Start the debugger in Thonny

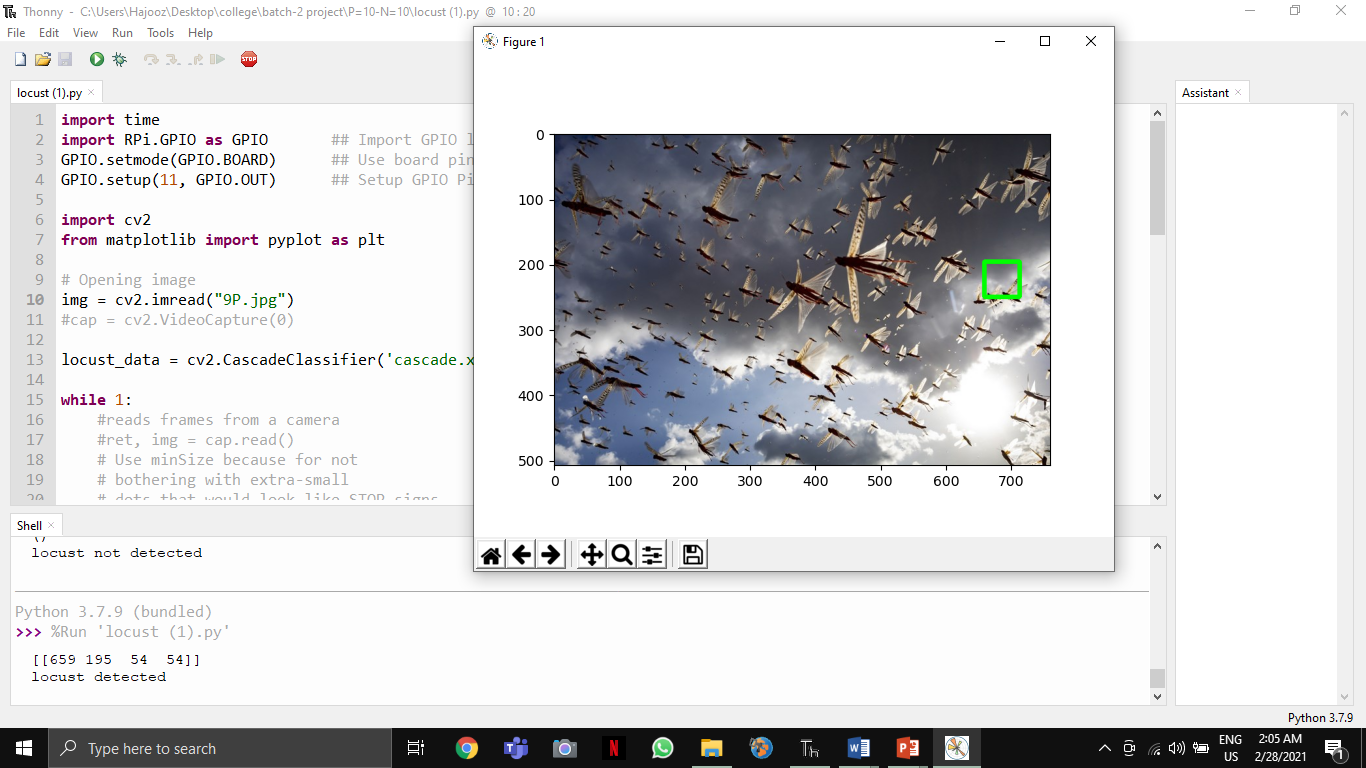[x=119, y=59]
